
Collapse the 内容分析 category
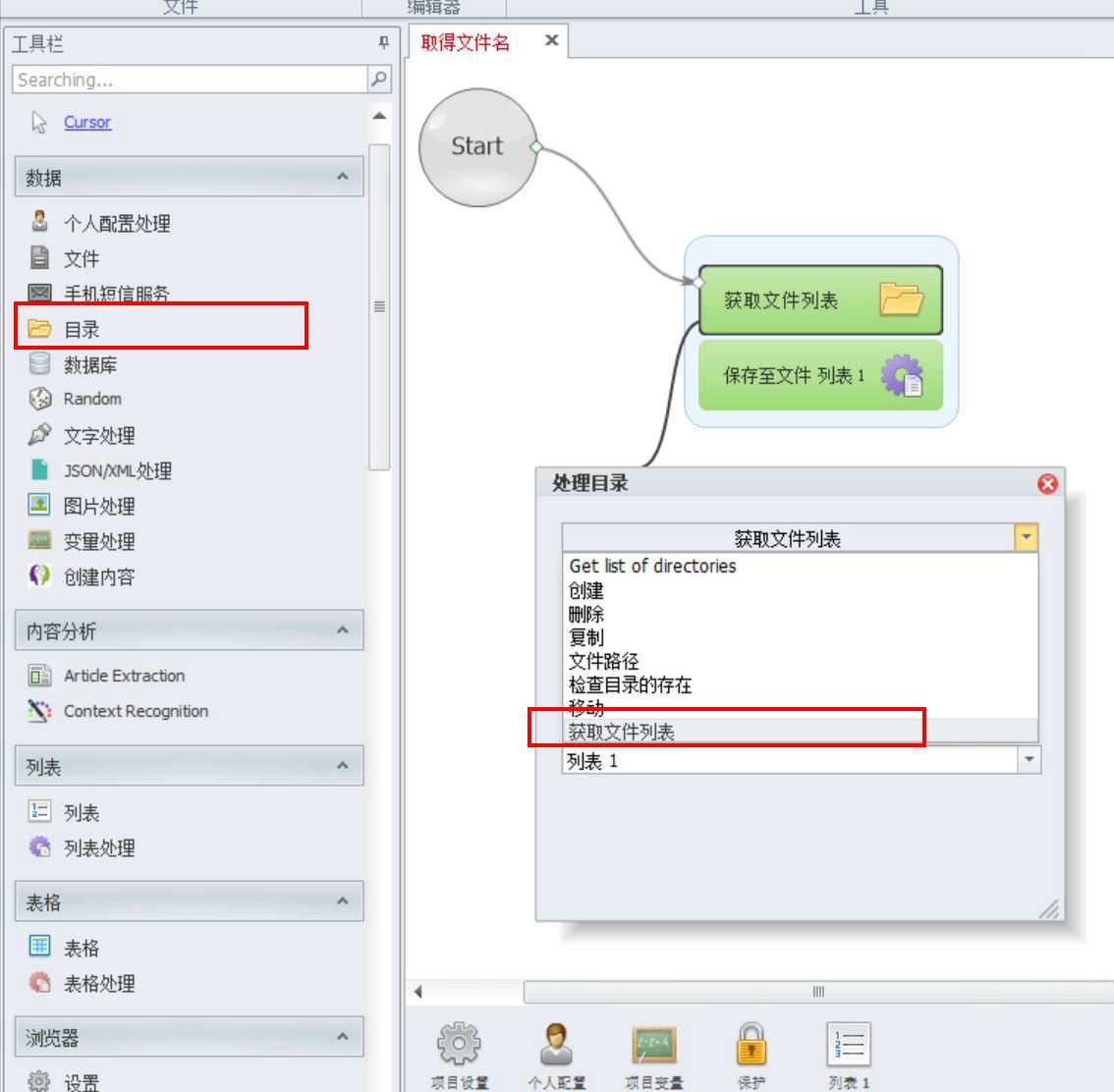342,630
